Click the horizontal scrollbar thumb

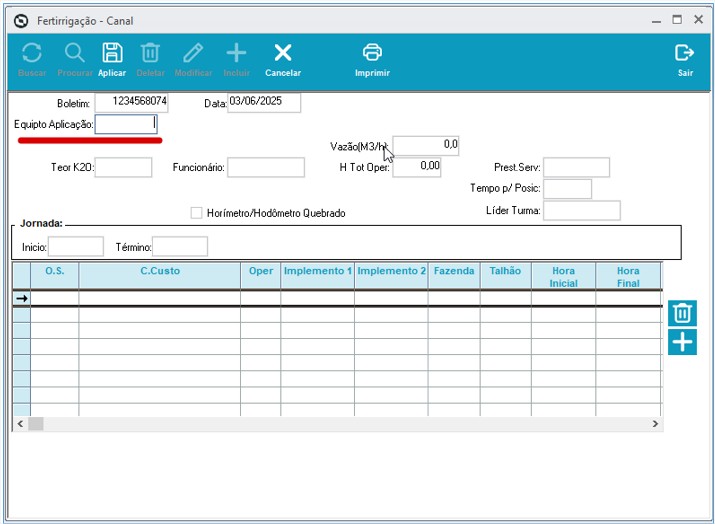click(36, 424)
